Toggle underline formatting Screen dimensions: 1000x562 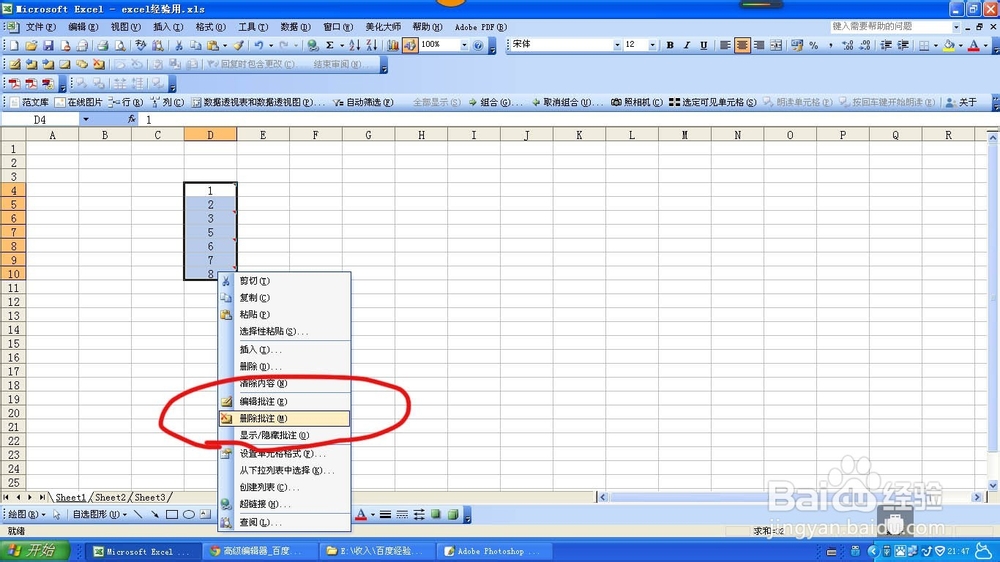(x=703, y=45)
